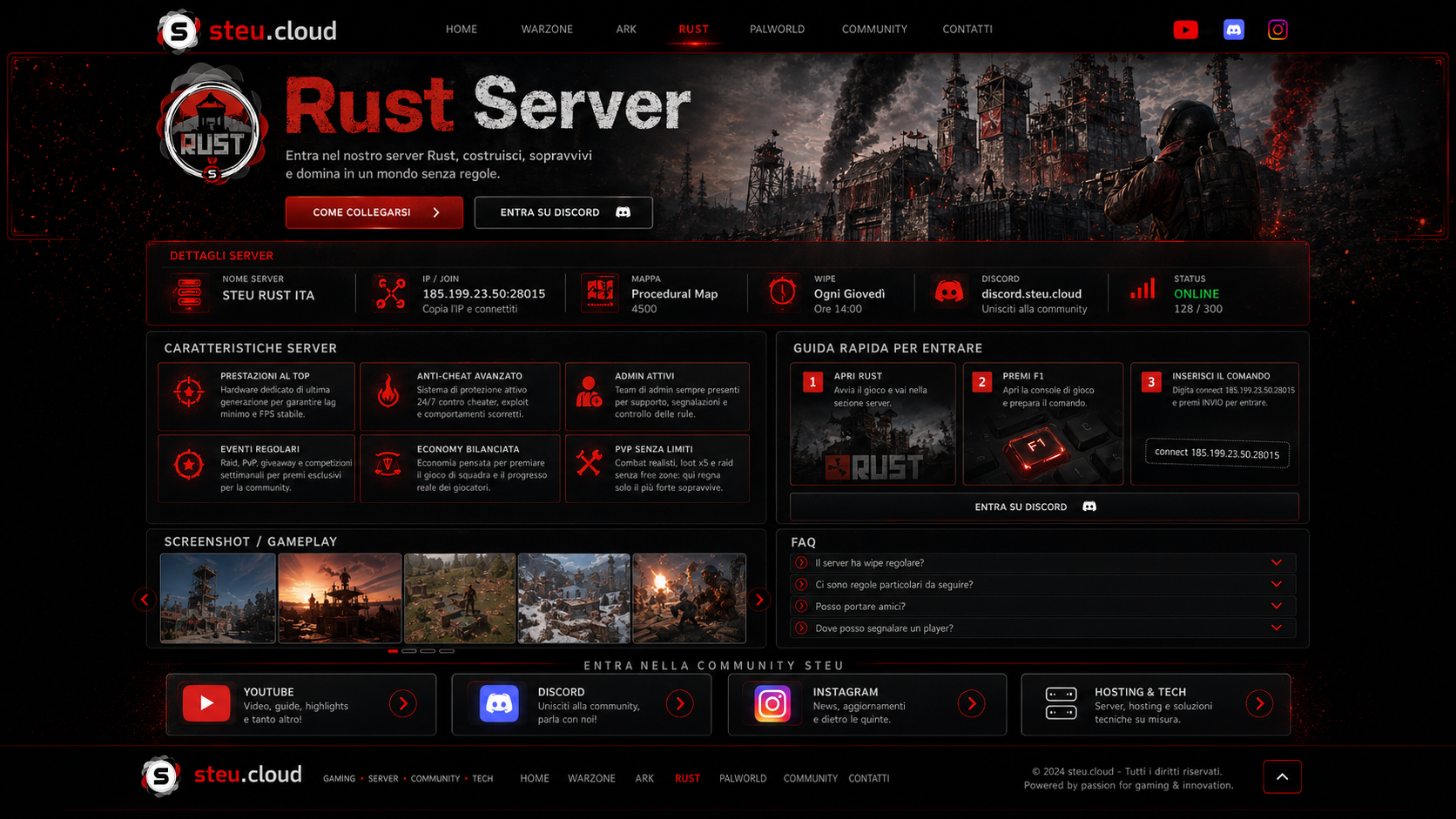Click the large YouTube play icon card

click(206, 703)
